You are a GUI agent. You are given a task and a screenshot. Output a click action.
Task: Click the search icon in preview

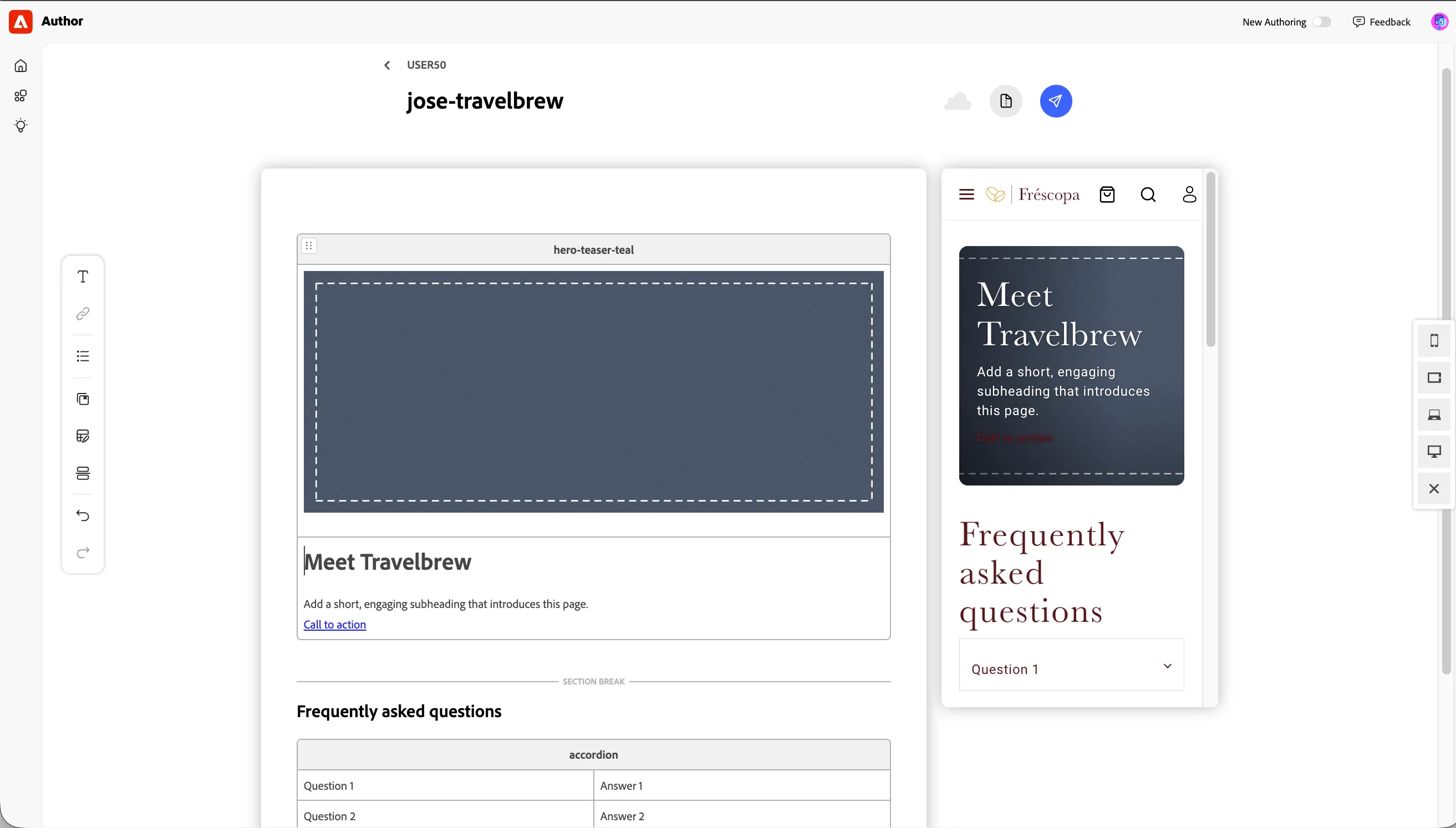click(1148, 195)
